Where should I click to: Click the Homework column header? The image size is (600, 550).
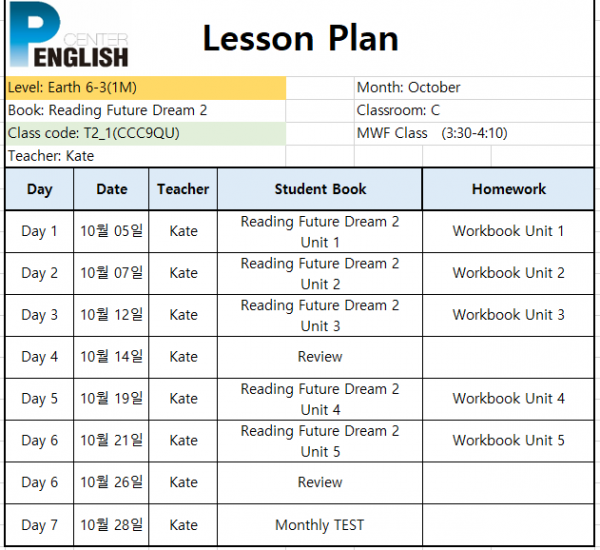coord(508,189)
